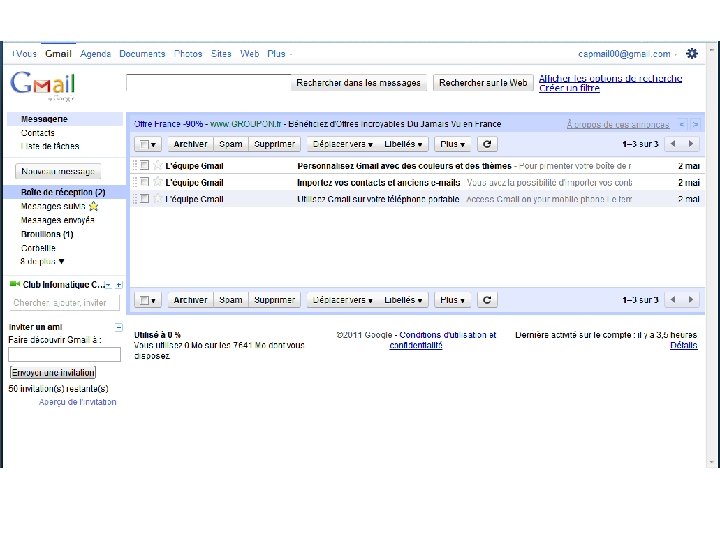
Task: Open Photos in top navigation bar
Action: pos(188,54)
